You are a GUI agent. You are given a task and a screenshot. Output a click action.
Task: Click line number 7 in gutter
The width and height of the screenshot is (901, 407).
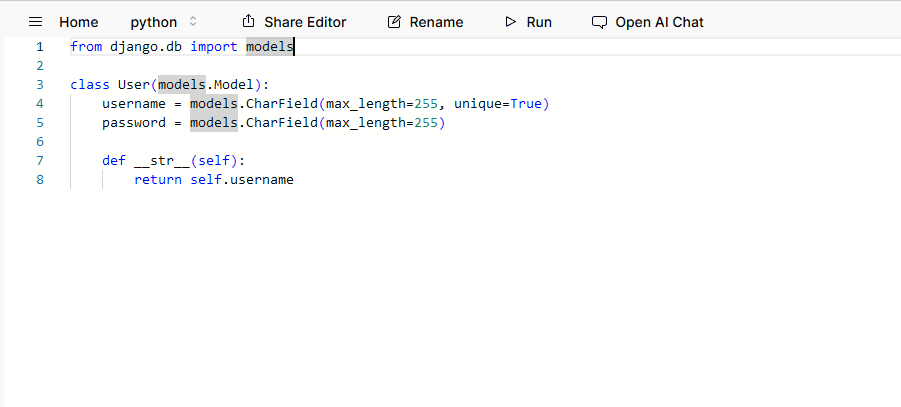point(40,160)
